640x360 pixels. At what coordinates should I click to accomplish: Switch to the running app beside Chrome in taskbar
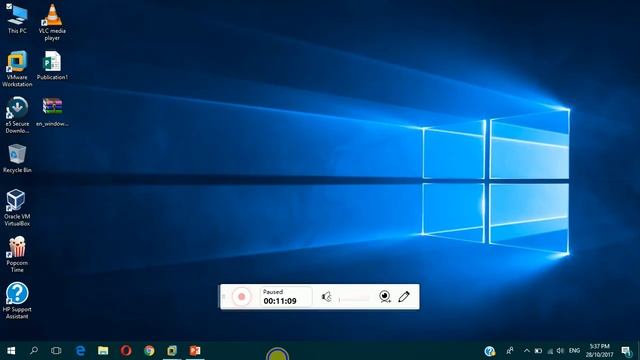click(x=172, y=351)
